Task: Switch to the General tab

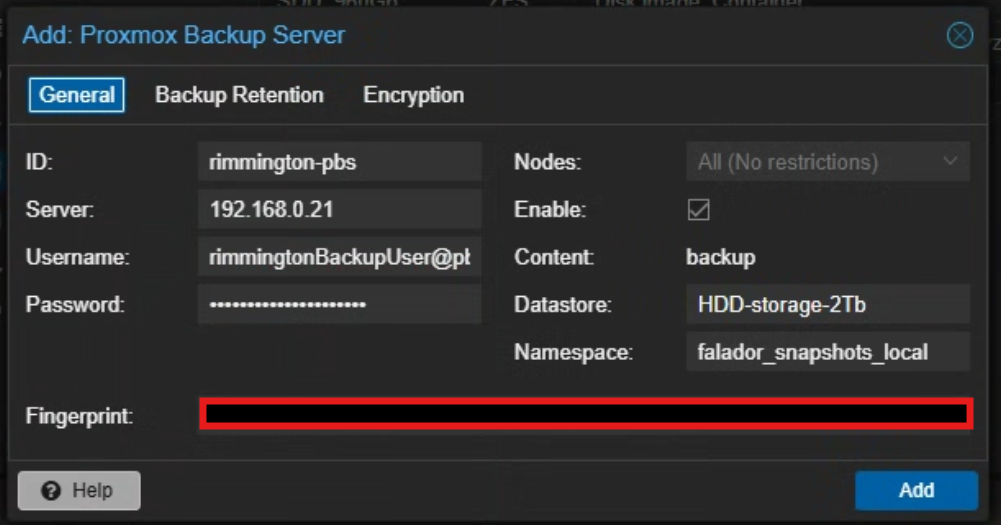Action: (77, 95)
